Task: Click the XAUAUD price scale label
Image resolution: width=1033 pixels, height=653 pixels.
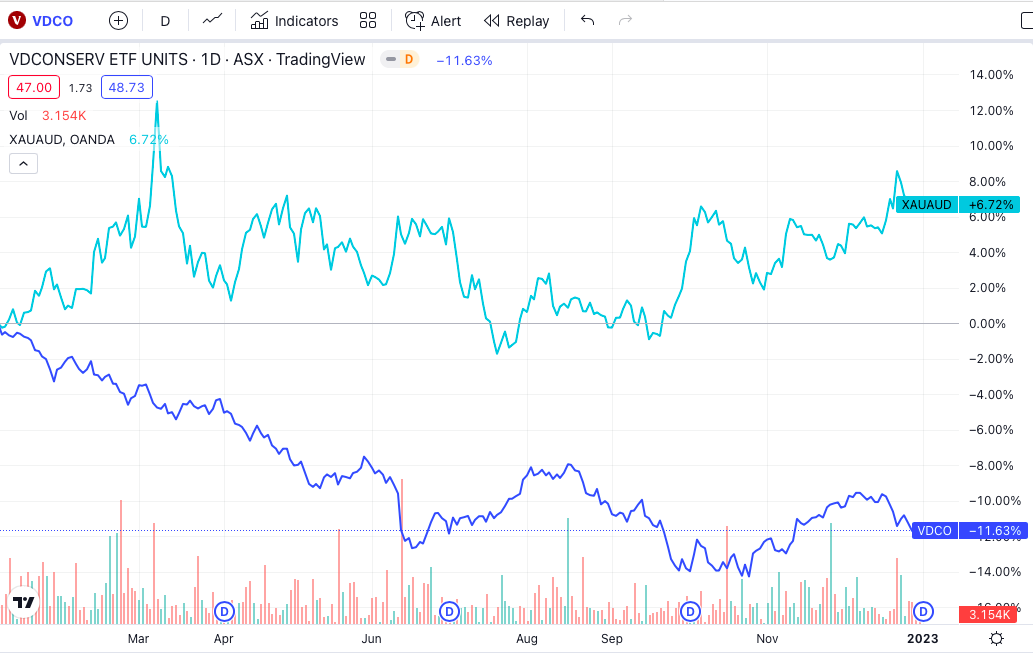Action: pos(926,204)
